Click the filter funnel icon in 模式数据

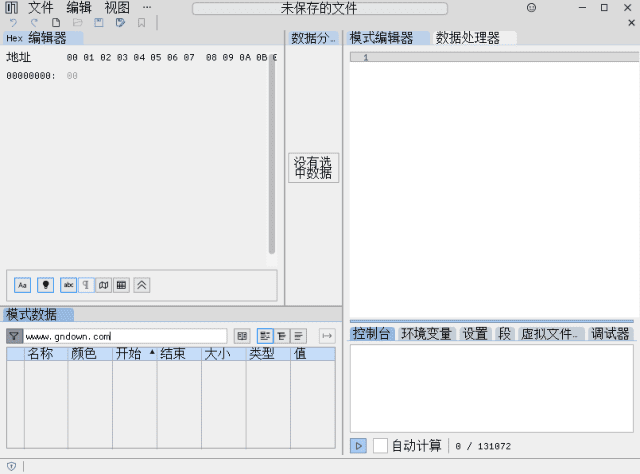click(x=14, y=336)
